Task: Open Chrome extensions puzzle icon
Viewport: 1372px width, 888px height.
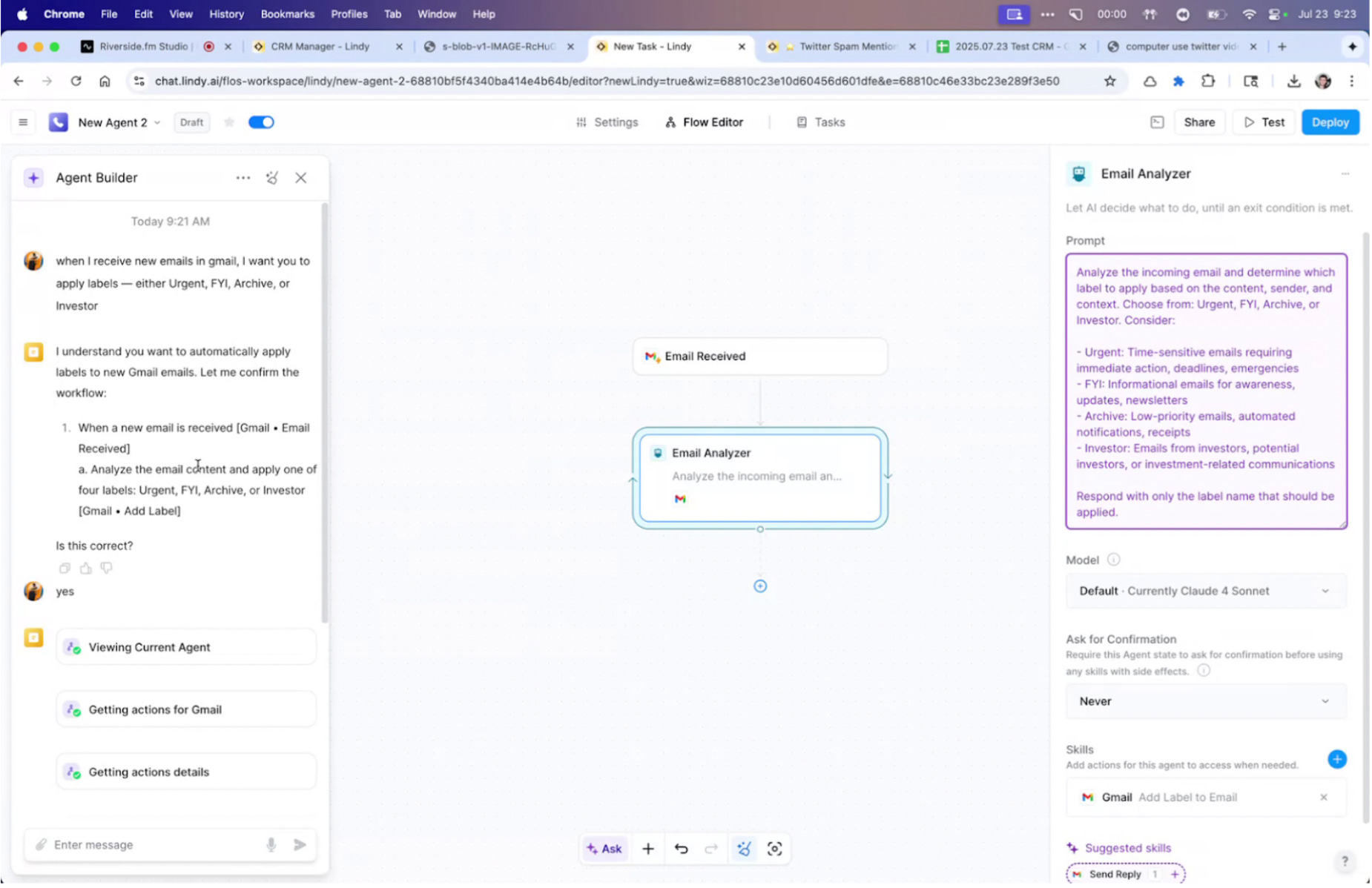Action: [x=1208, y=82]
